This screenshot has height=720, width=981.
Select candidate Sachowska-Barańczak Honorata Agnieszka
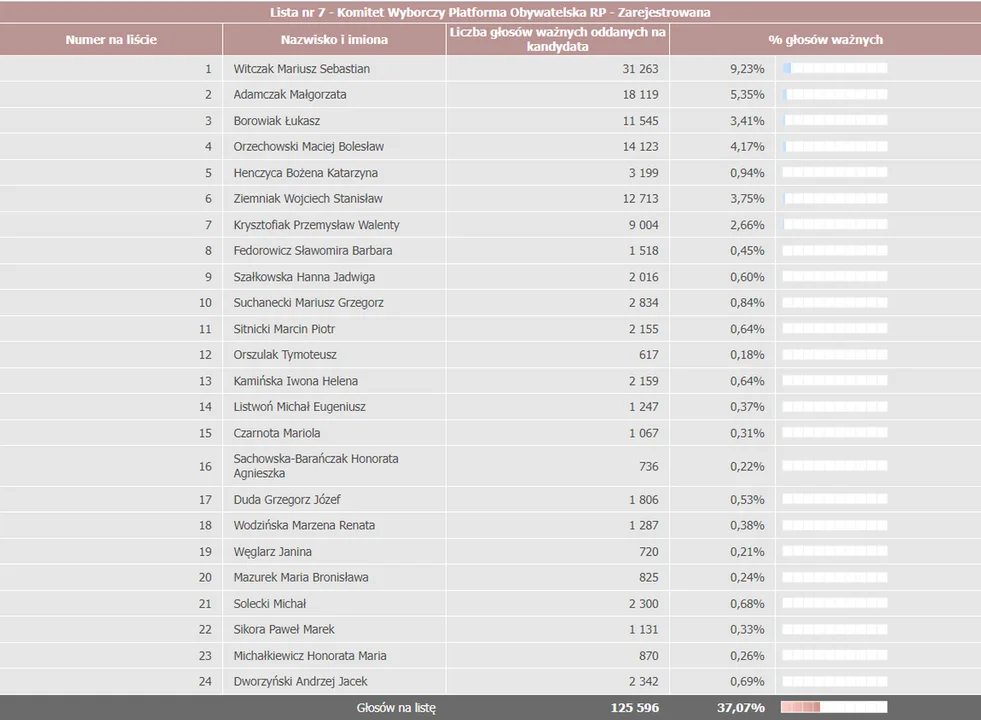coord(316,466)
